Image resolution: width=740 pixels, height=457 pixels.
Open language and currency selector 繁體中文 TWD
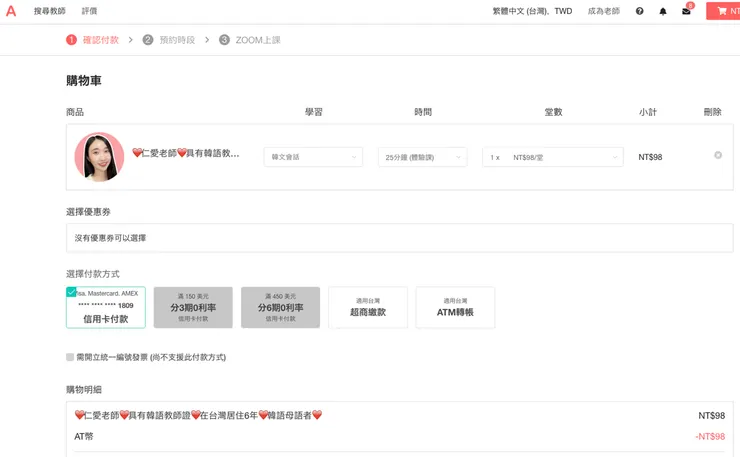click(x=532, y=11)
